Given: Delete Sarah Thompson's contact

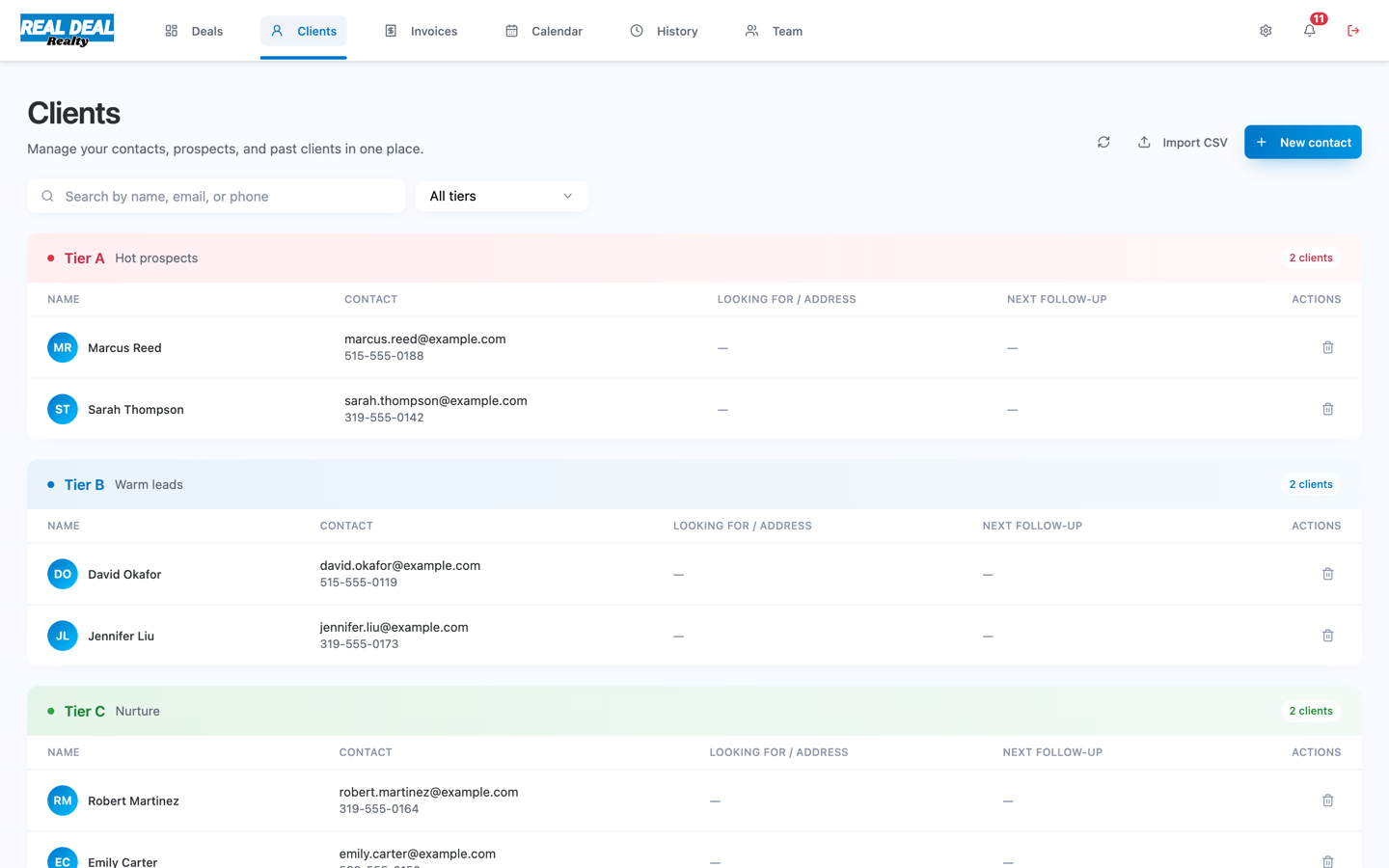Looking at the screenshot, I should tap(1328, 409).
